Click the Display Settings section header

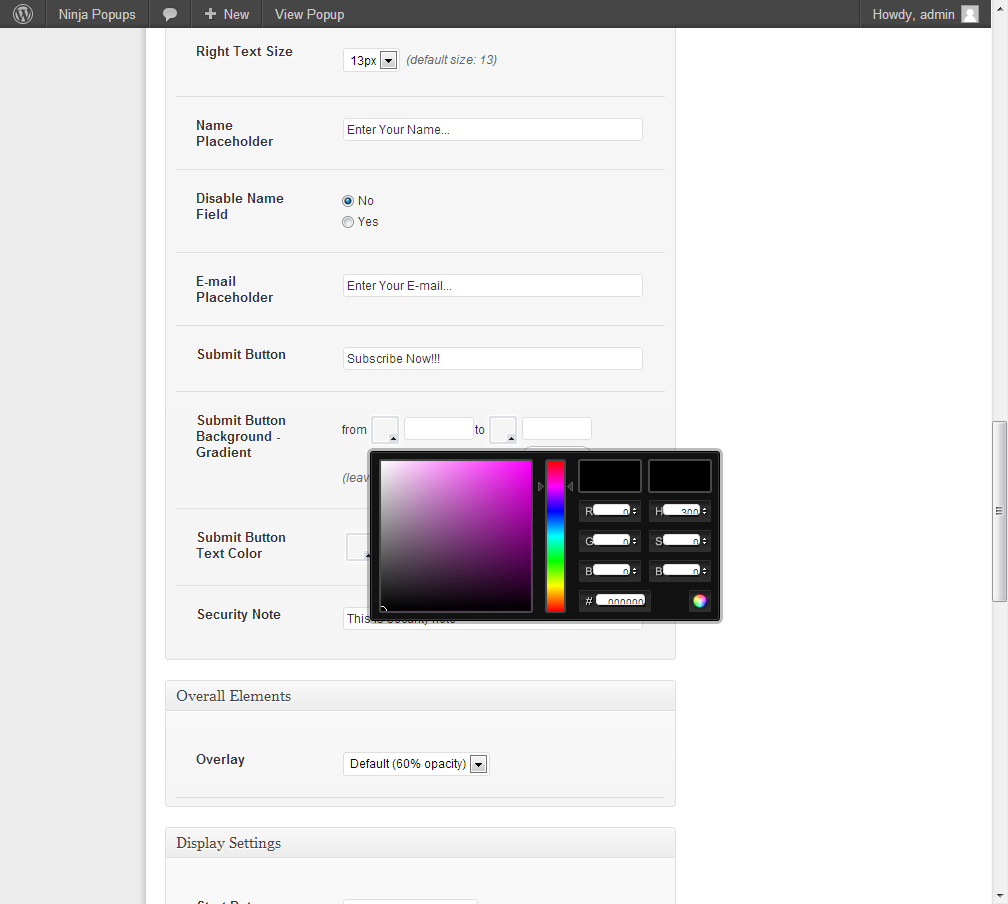420,843
